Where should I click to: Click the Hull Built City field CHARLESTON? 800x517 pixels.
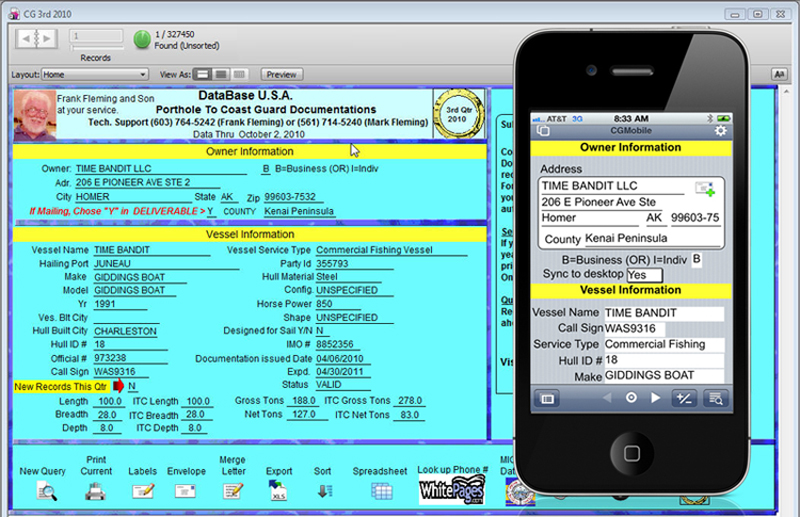(126, 331)
